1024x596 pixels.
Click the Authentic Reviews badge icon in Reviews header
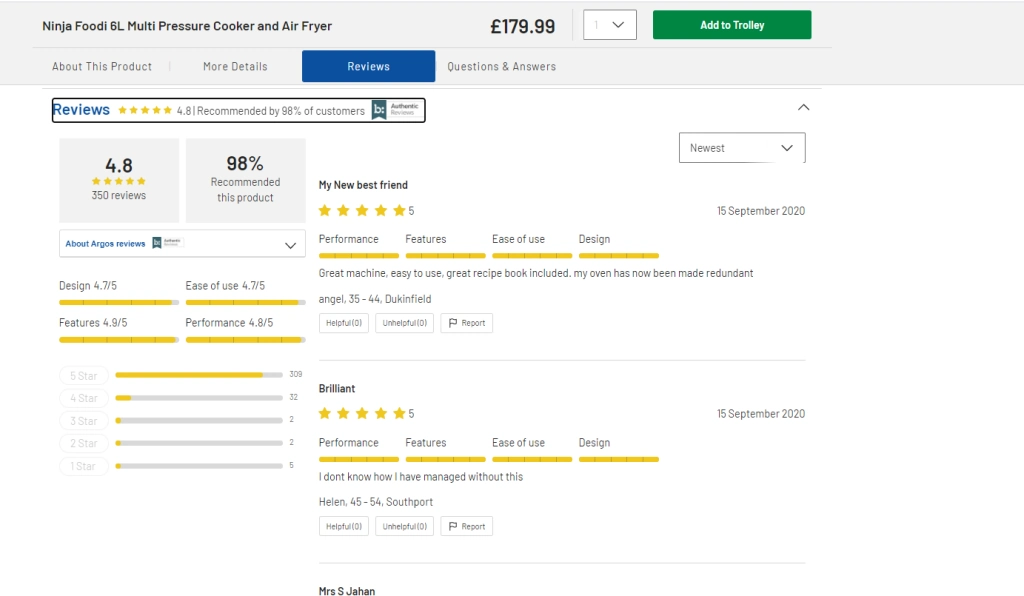(396, 110)
